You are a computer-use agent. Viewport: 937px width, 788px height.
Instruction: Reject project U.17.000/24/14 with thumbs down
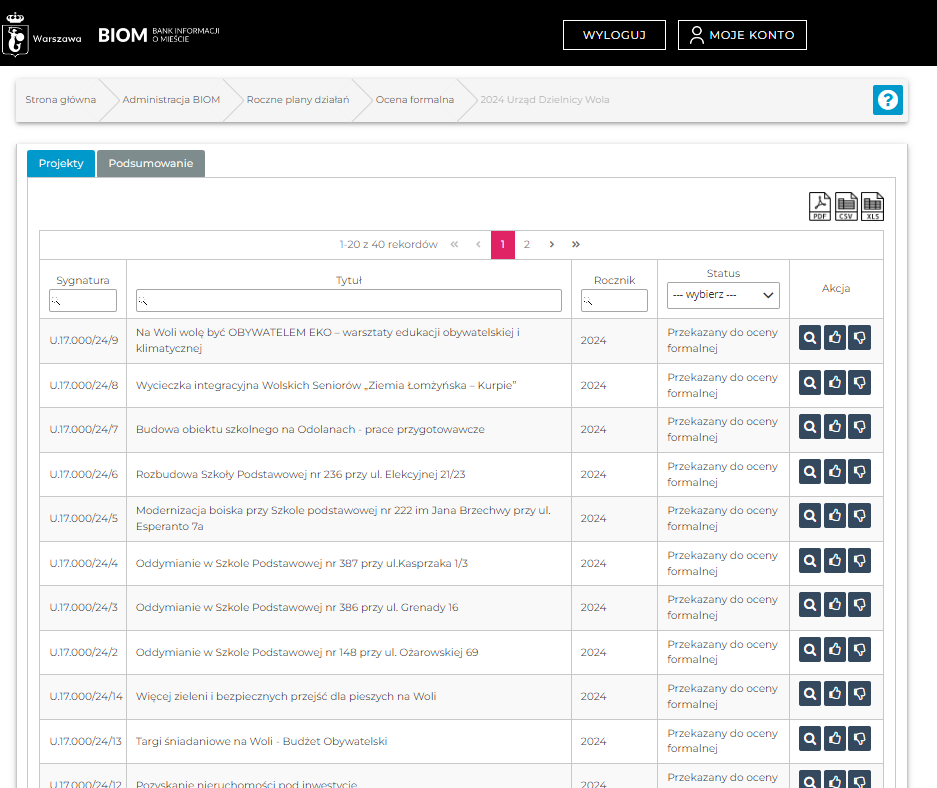pyautogui.click(x=859, y=694)
